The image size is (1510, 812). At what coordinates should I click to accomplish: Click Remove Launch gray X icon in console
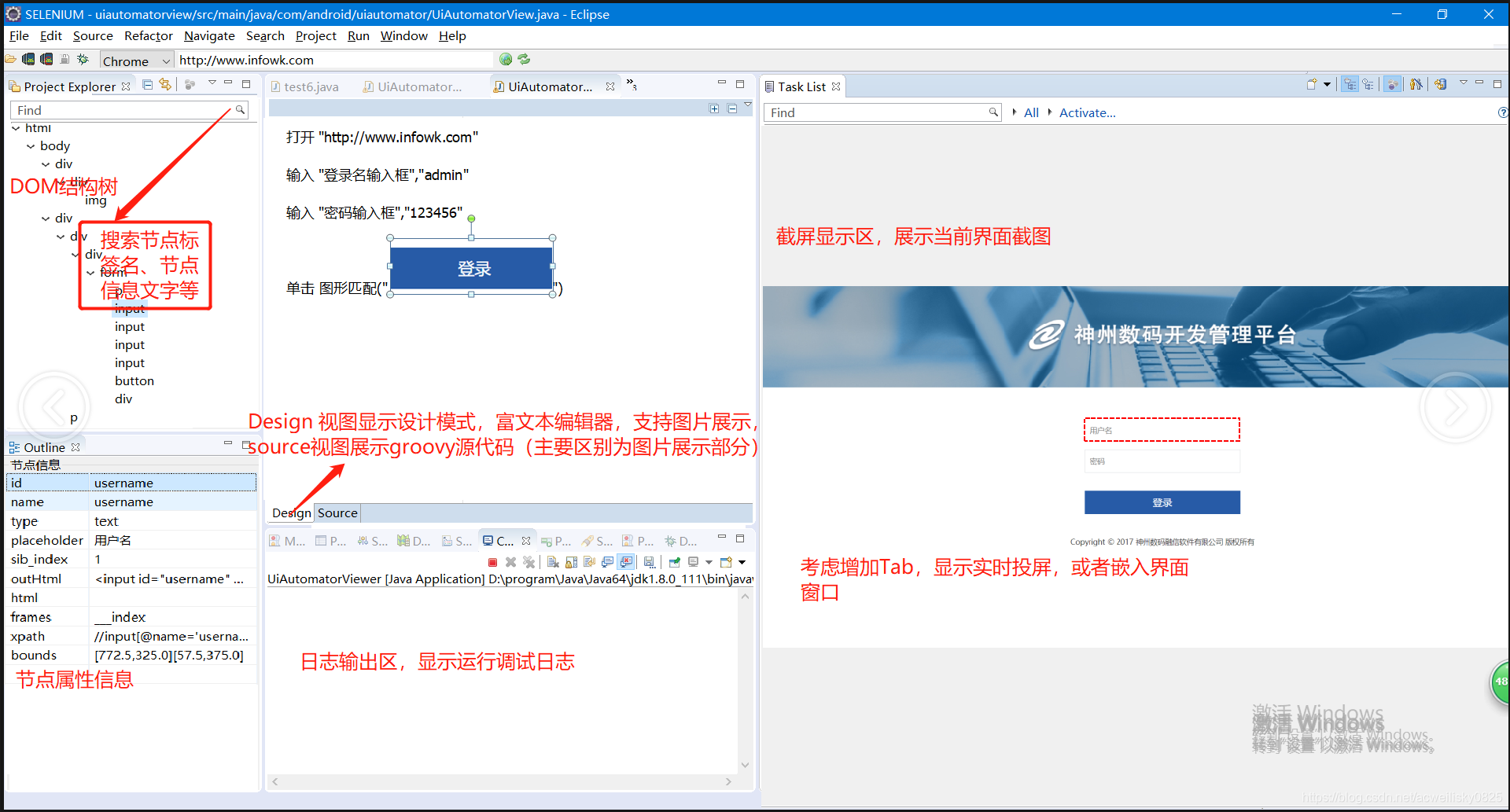[x=510, y=562]
